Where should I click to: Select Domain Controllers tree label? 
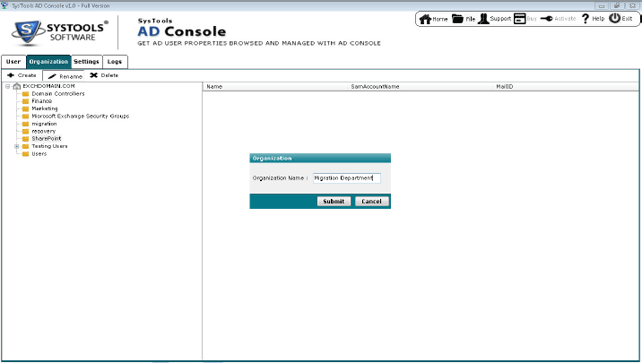point(58,94)
